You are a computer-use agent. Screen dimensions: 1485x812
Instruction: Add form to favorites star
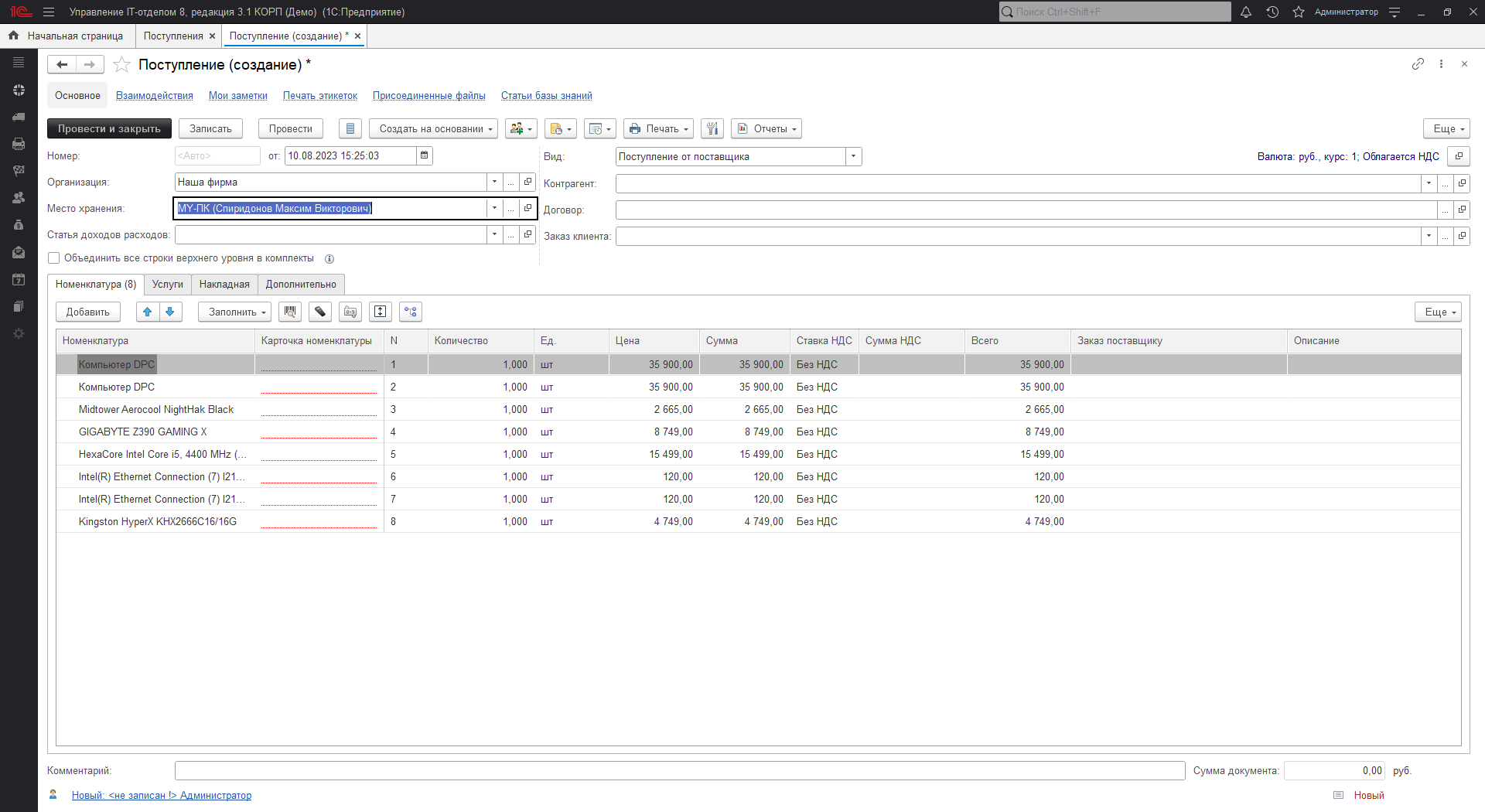point(121,65)
